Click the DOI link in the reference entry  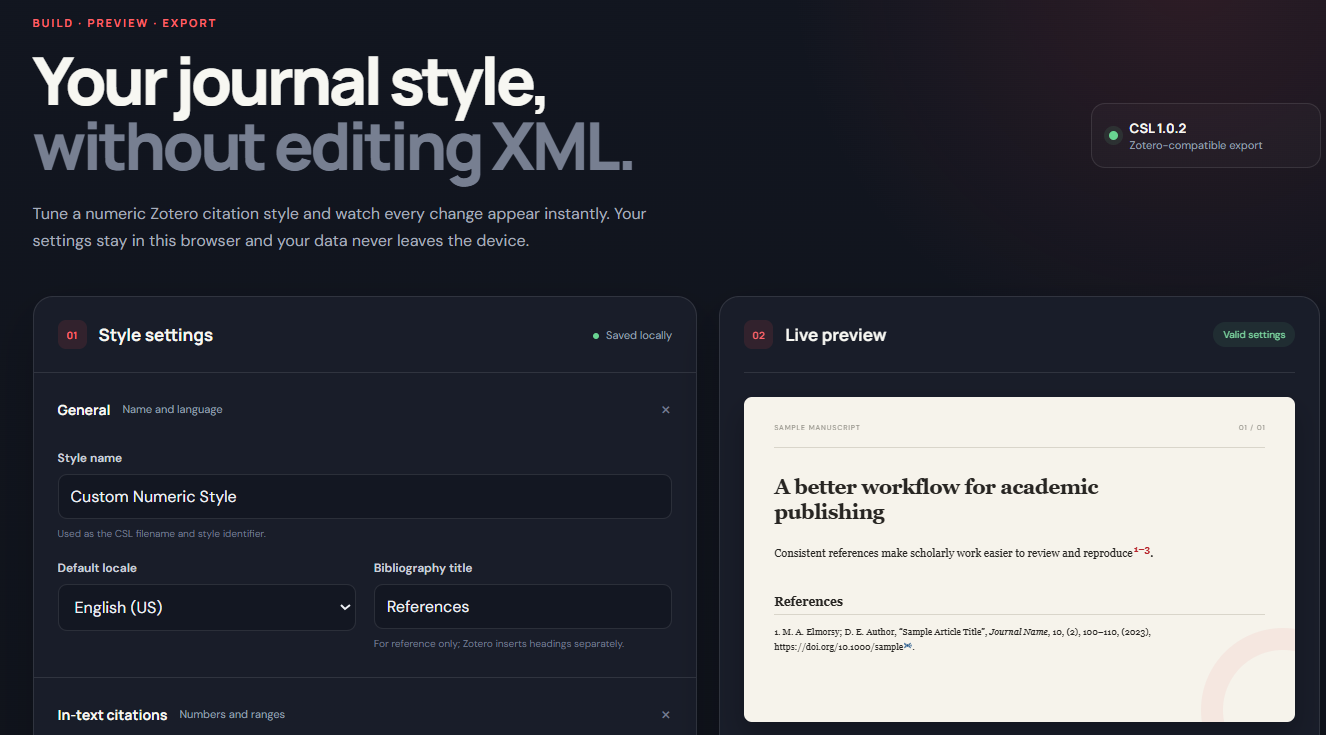[x=844, y=647]
